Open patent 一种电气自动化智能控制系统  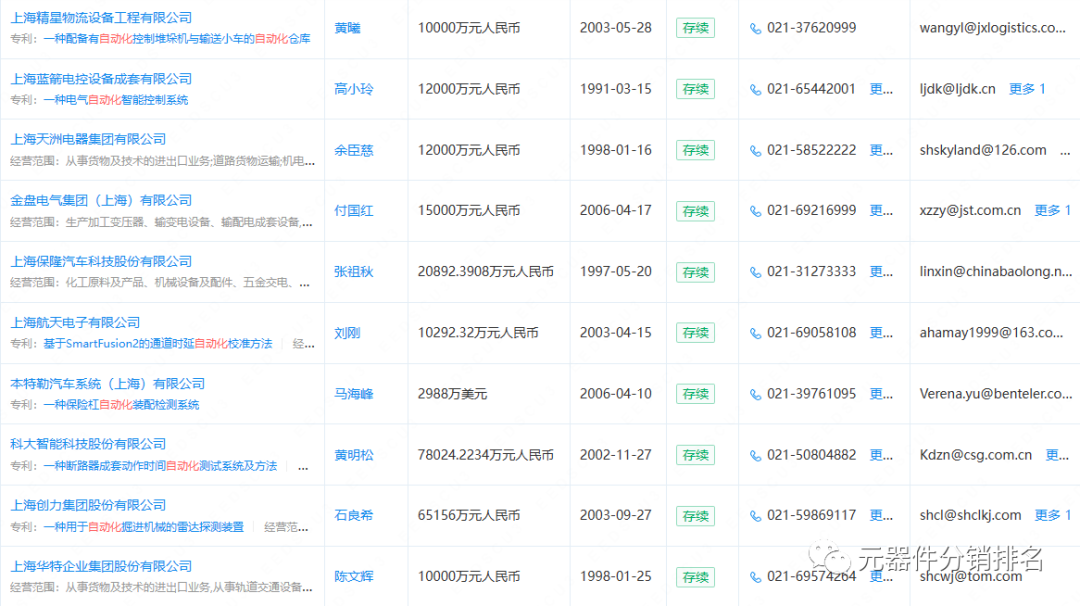coord(116,101)
